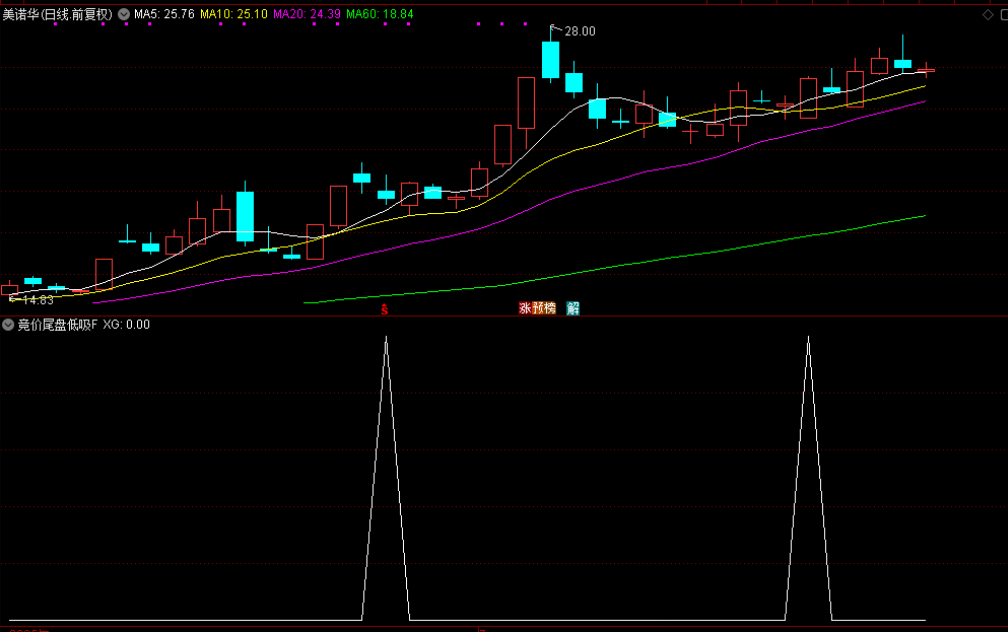The width and height of the screenshot is (1008, 632).
Task: Click the tall cyan candle under 28.00
Action: (x=550, y=59)
